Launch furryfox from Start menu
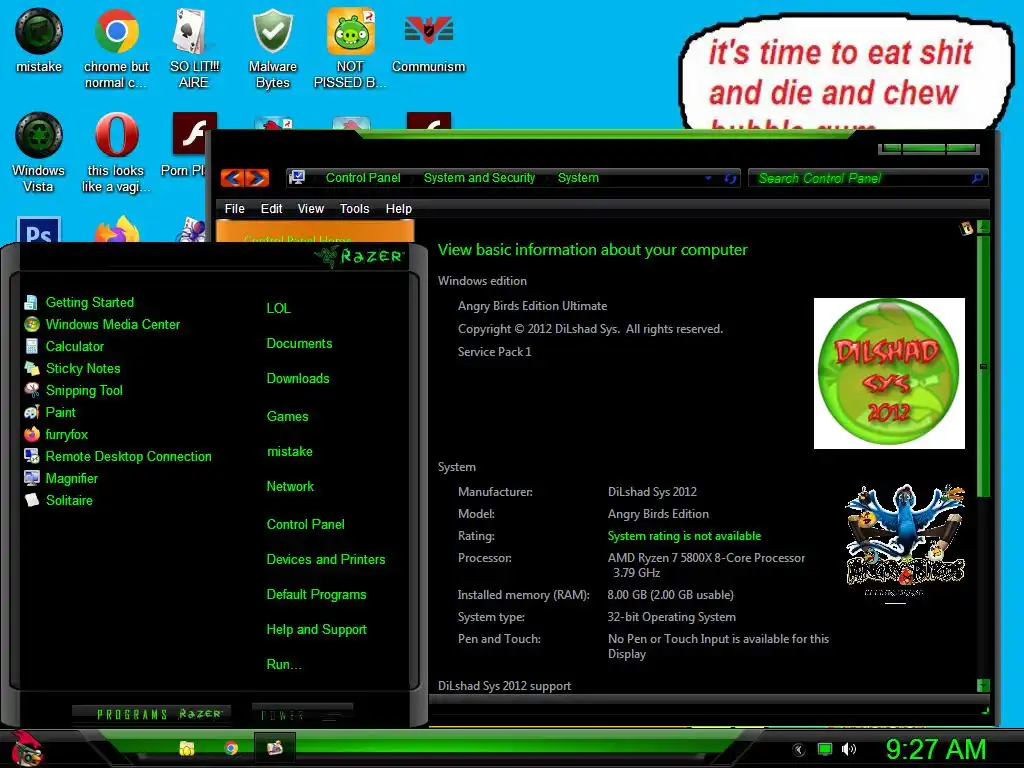Viewport: 1024px width, 768px height. pos(56,435)
